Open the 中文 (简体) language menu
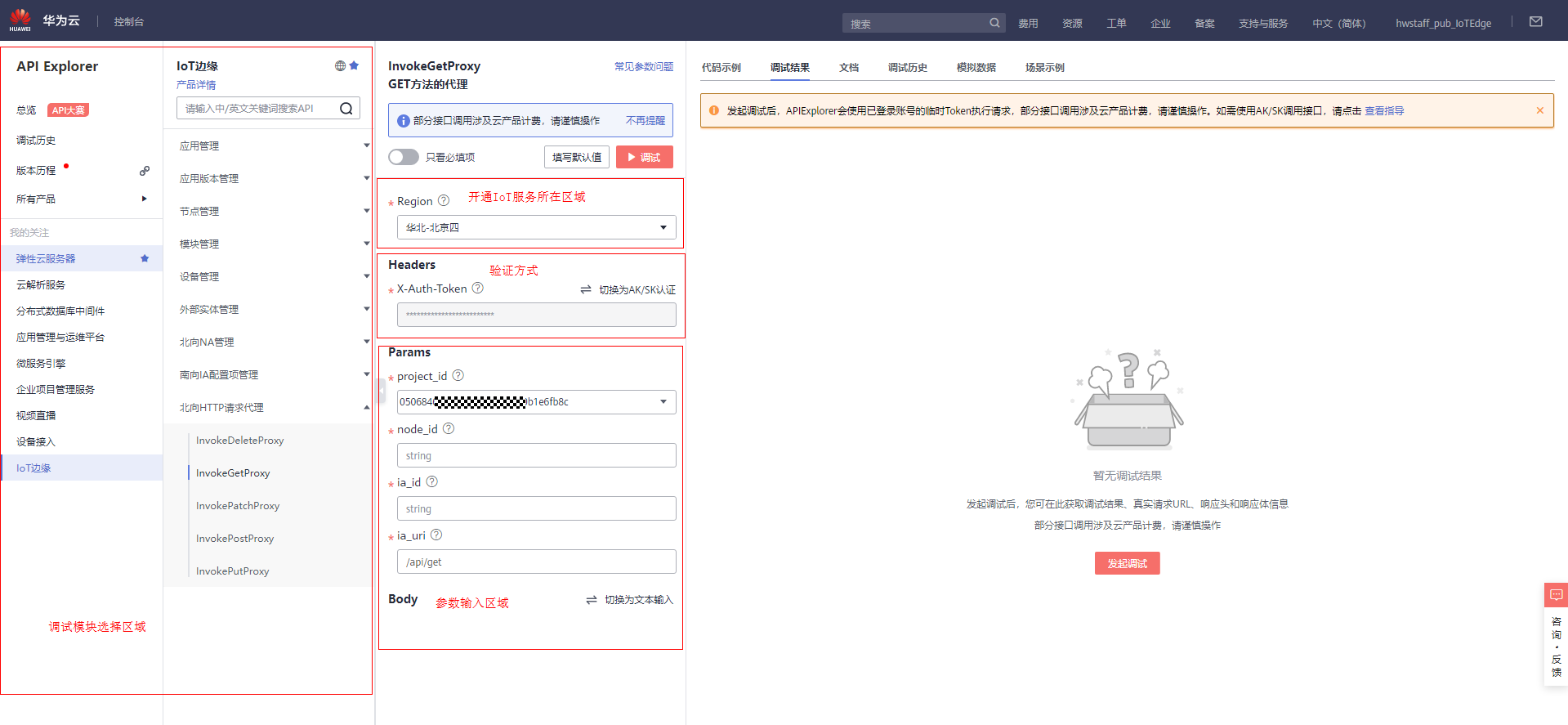The width and height of the screenshot is (1568, 725). [x=1339, y=23]
